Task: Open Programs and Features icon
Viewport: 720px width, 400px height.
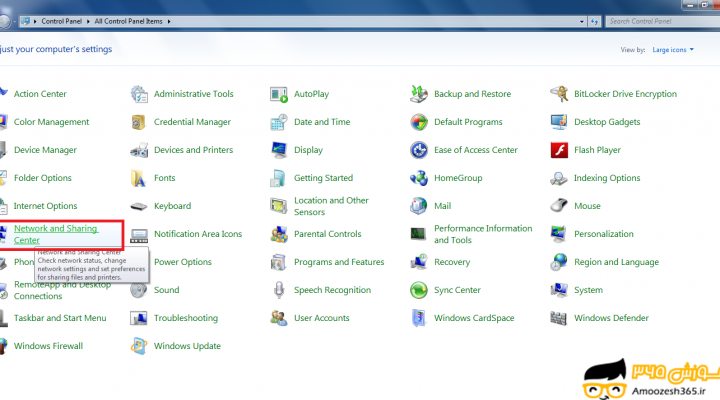Action: point(279,262)
